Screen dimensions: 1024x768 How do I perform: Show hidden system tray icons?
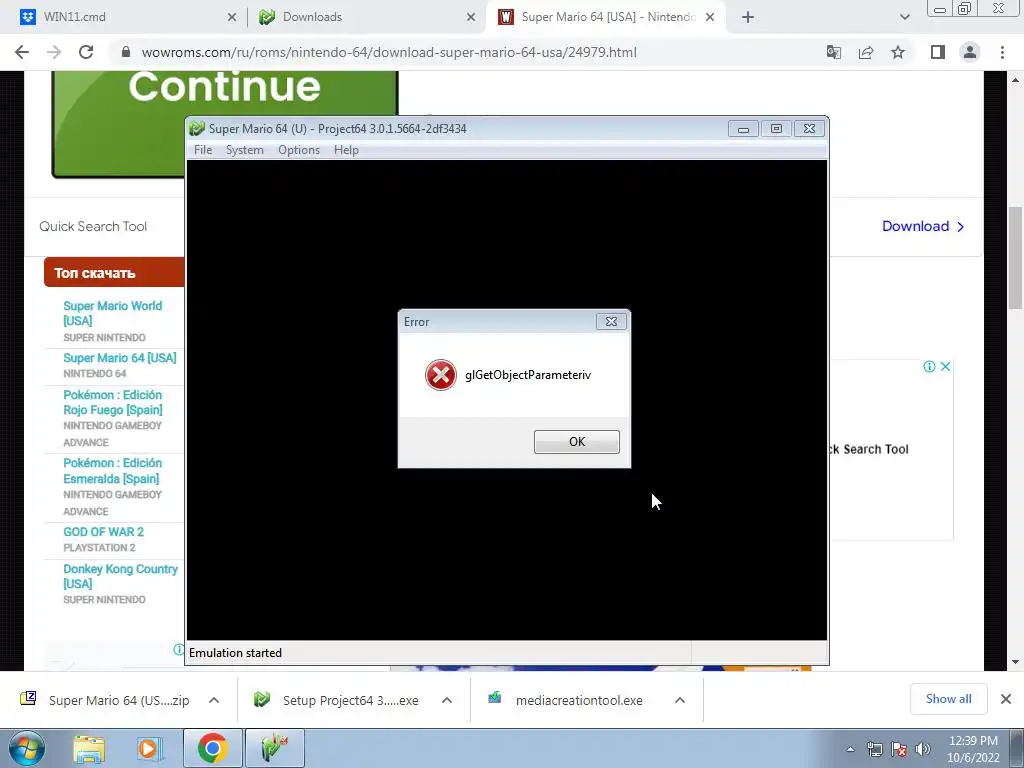click(850, 749)
